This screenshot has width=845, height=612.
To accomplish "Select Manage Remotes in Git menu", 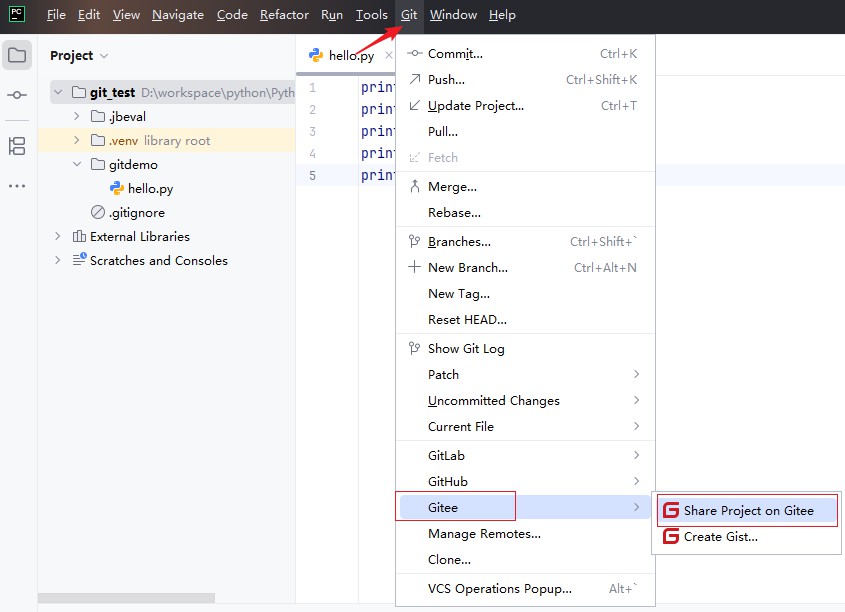I will (525, 534).
